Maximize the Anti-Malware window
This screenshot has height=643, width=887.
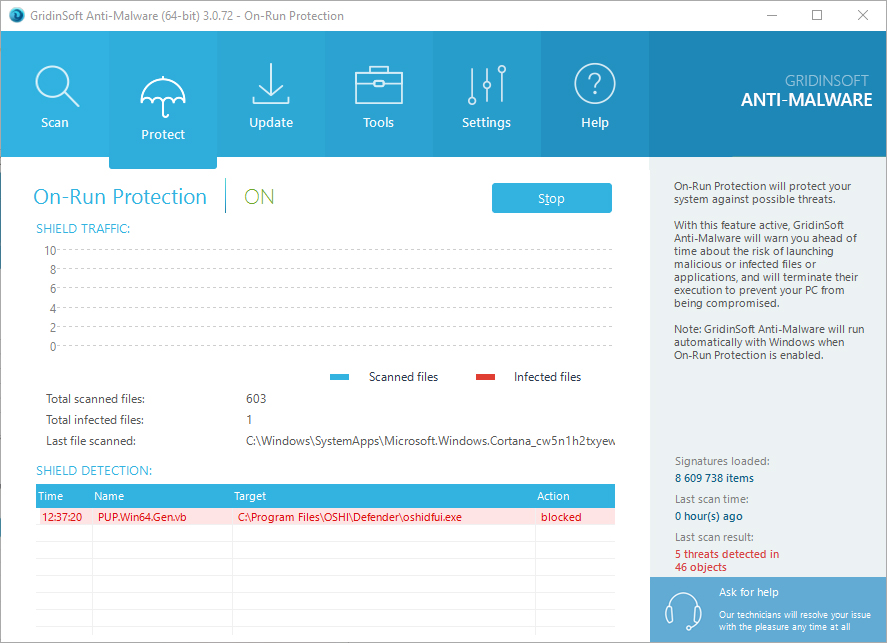817,15
